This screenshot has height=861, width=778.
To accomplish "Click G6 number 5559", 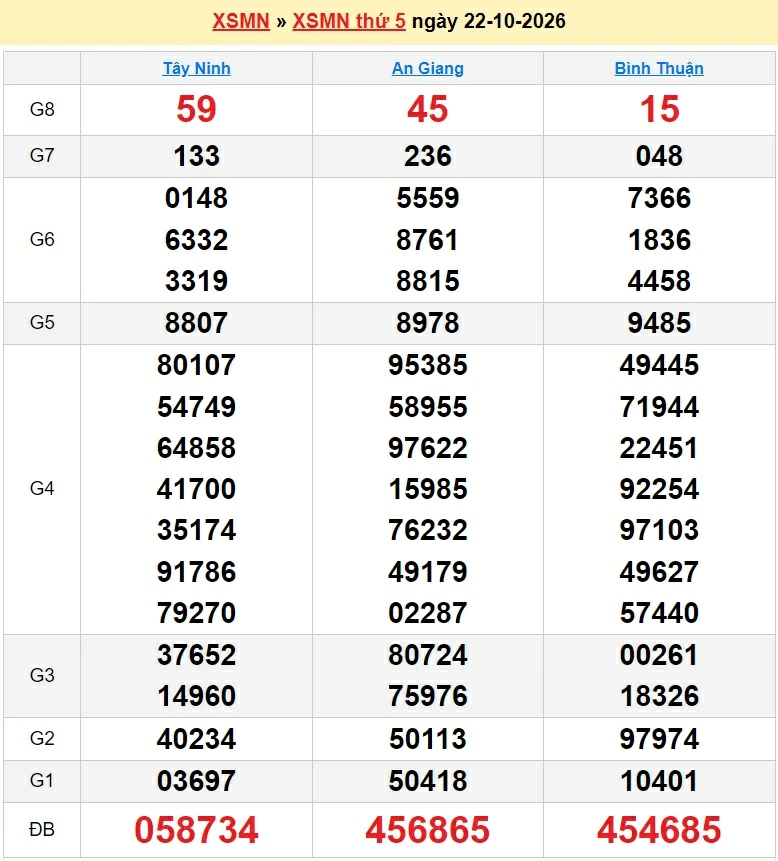I will click(x=428, y=198).
